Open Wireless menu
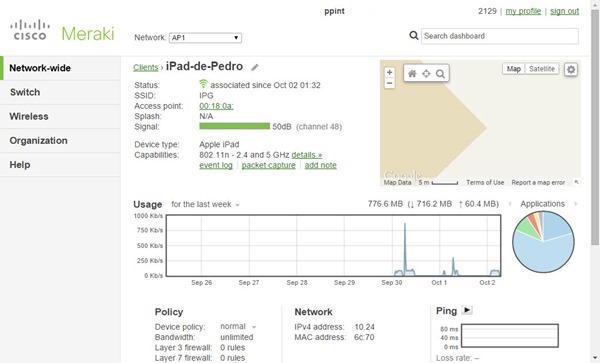 click(60, 116)
